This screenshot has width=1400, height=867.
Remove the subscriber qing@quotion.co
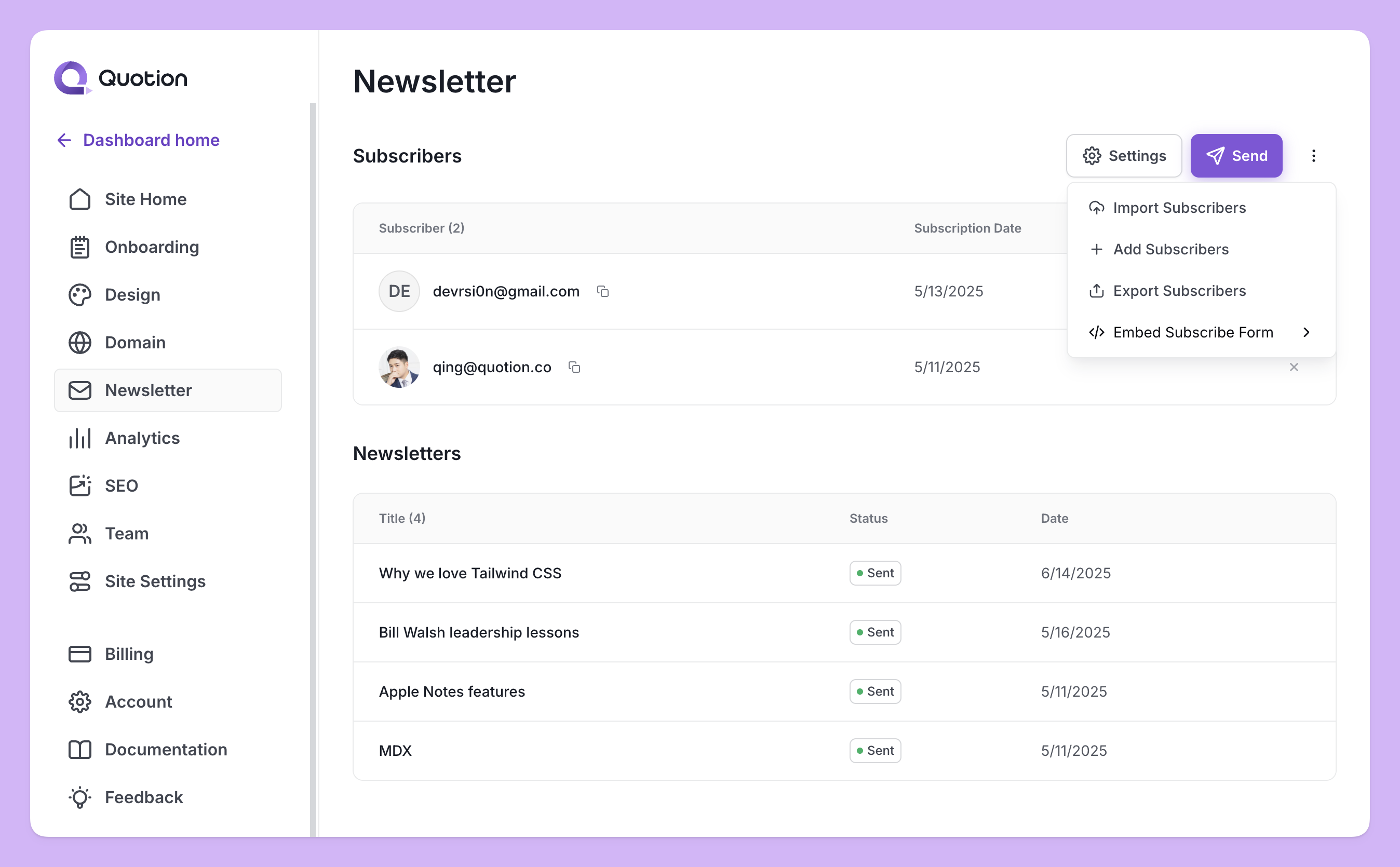1294,367
